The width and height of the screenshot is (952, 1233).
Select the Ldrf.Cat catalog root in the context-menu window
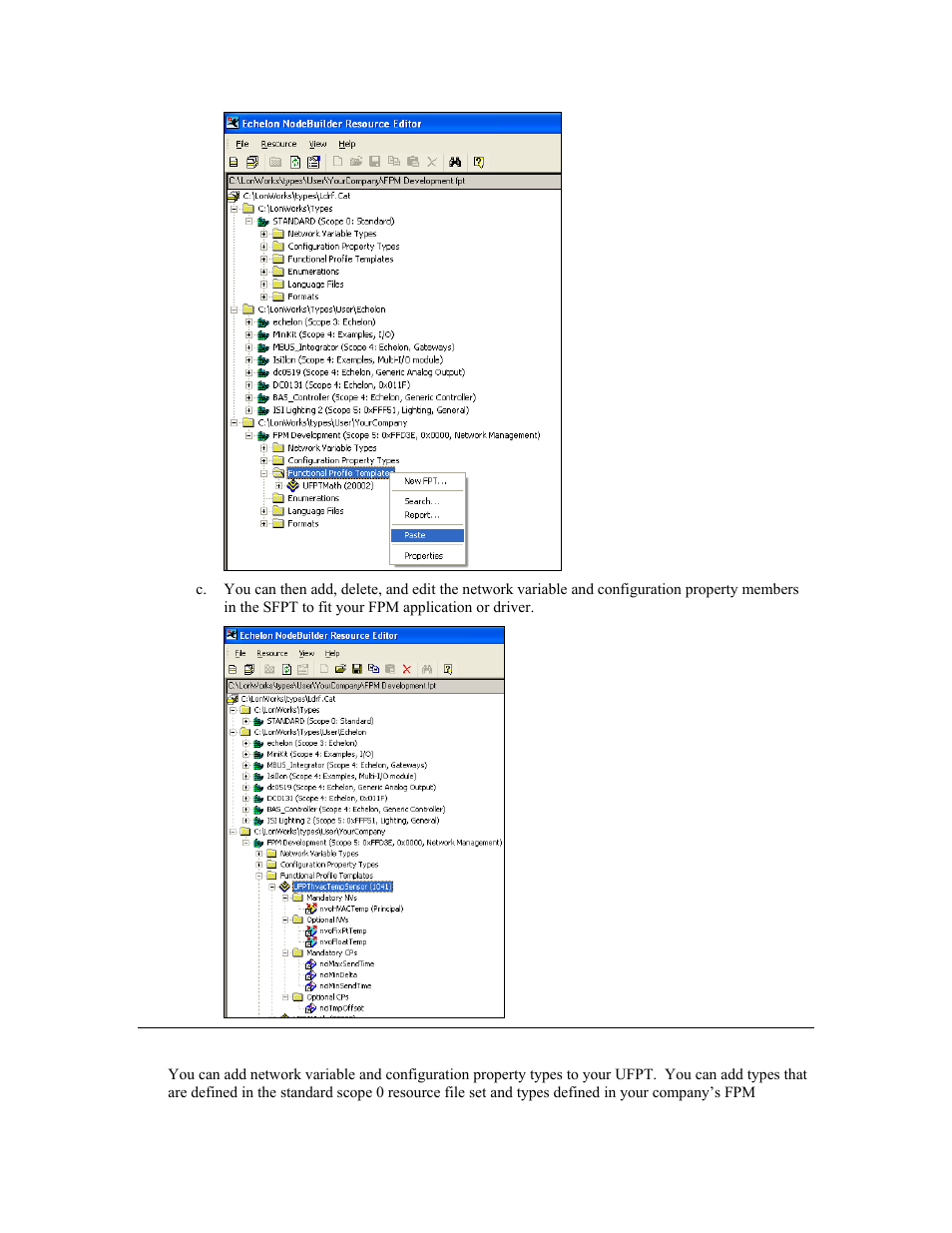tap(296, 196)
